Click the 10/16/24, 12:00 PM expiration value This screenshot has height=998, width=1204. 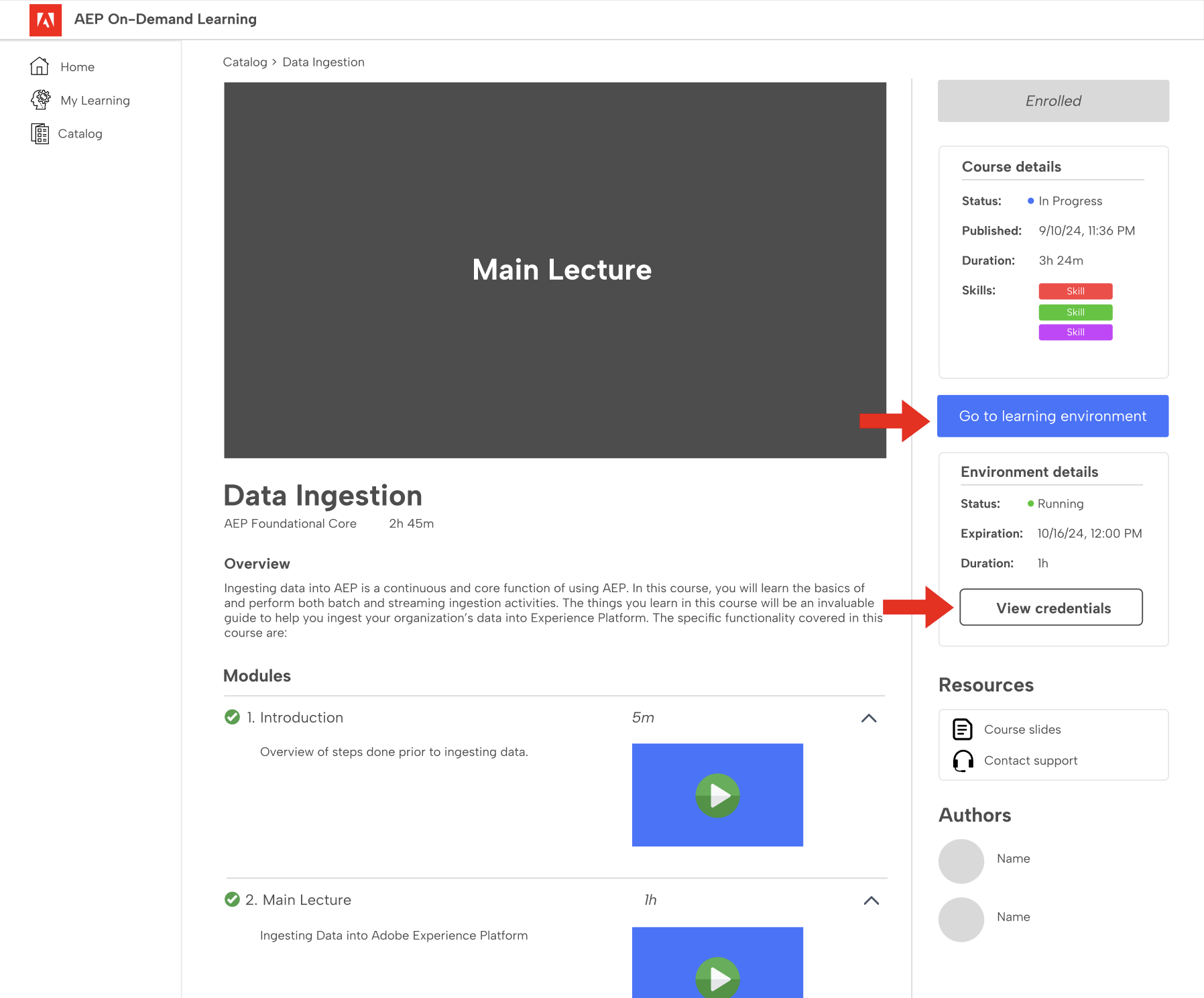(1089, 534)
